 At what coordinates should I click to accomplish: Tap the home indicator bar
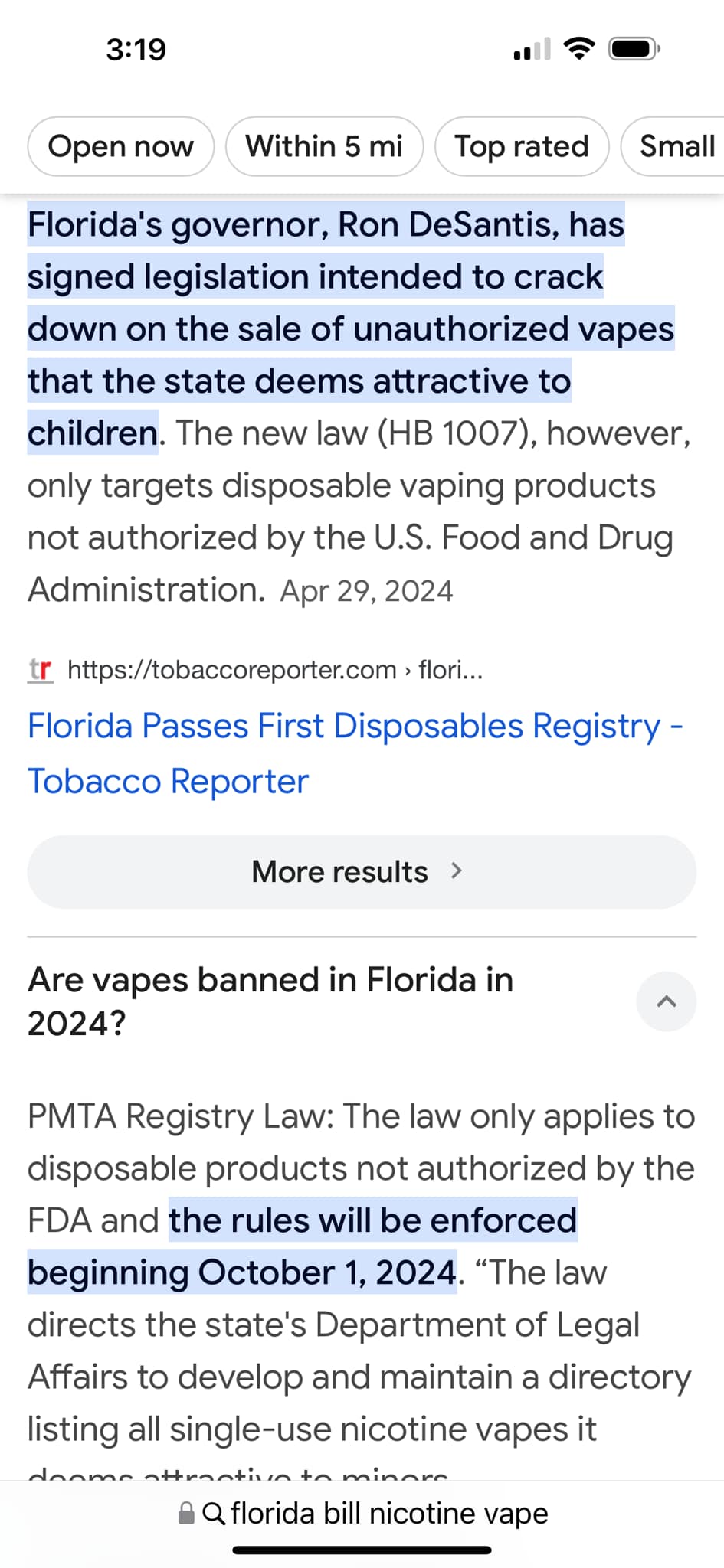pos(362,1550)
